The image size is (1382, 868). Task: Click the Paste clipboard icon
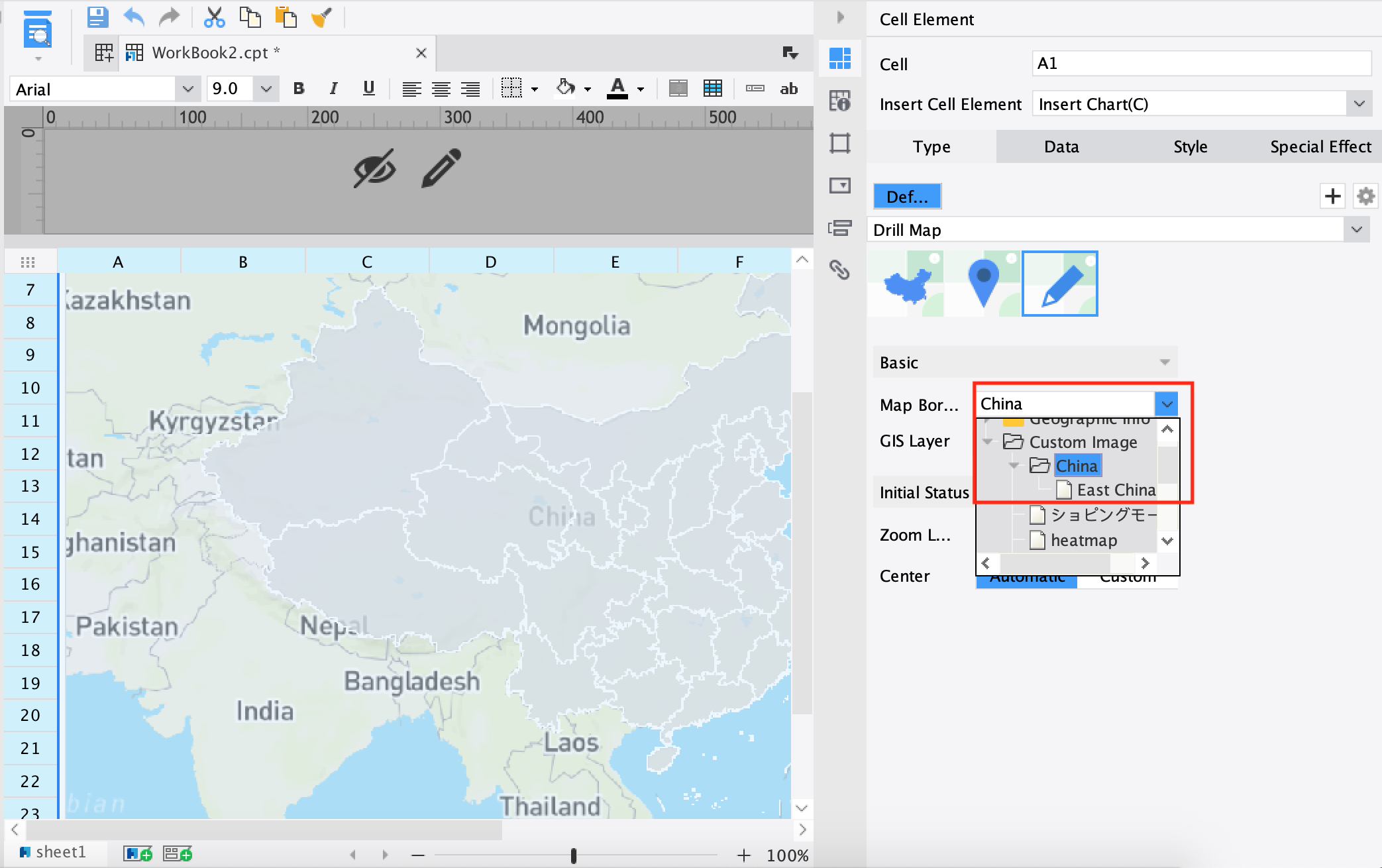(x=286, y=17)
